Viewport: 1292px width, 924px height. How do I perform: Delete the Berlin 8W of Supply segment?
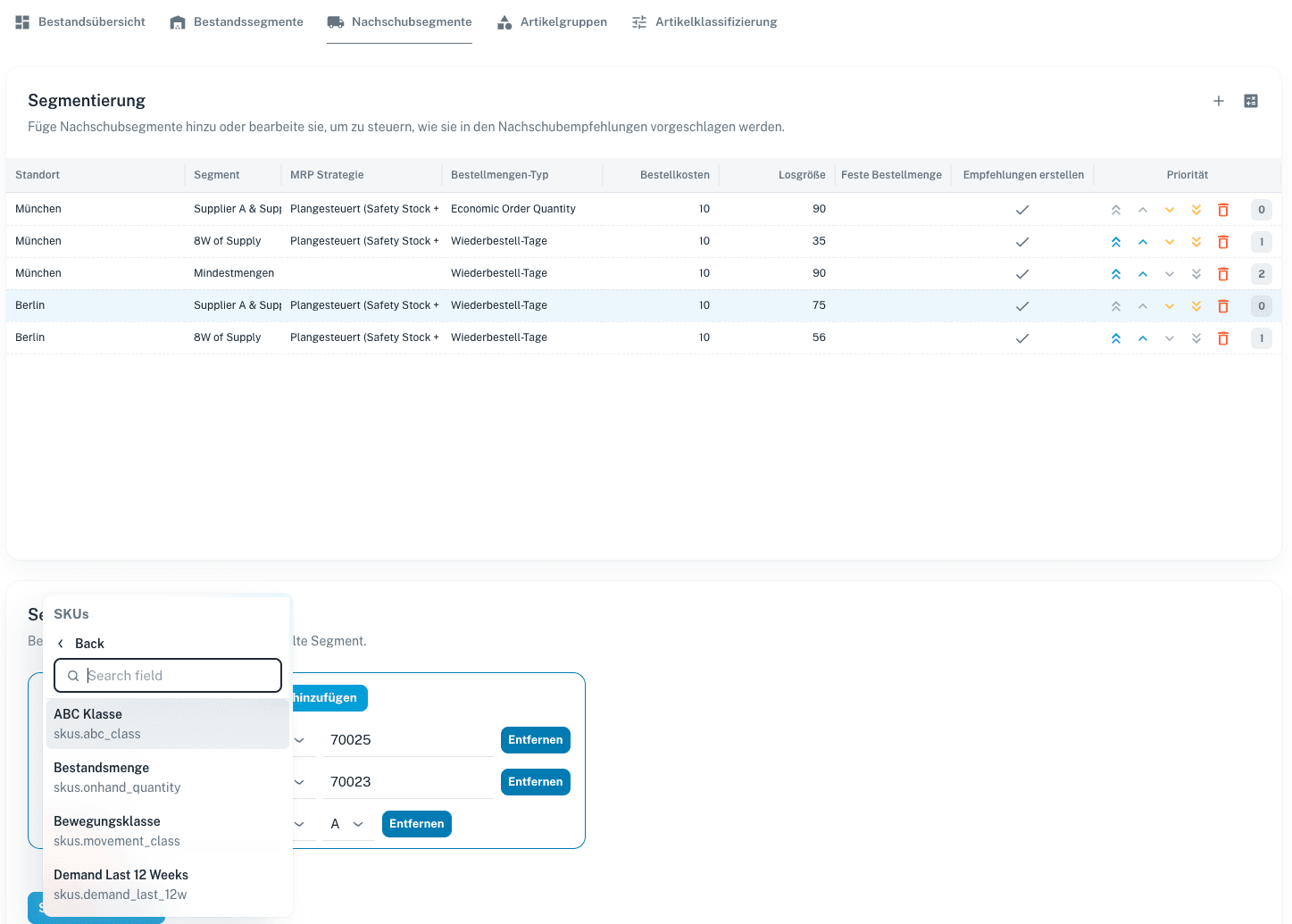tap(1223, 338)
